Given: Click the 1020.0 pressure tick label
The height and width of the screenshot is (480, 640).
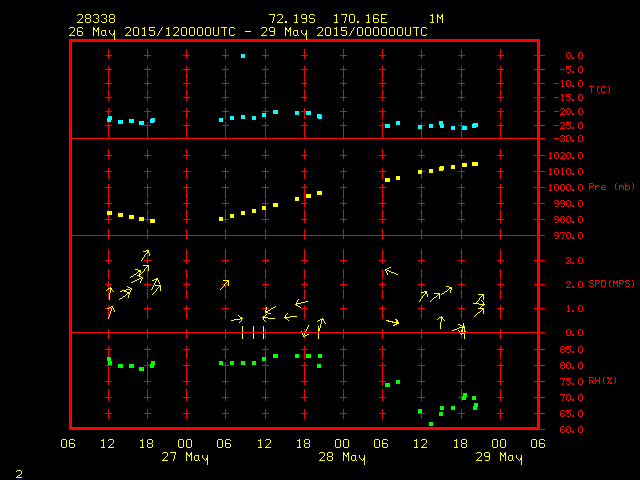Looking at the screenshot, I should [x=566, y=156].
